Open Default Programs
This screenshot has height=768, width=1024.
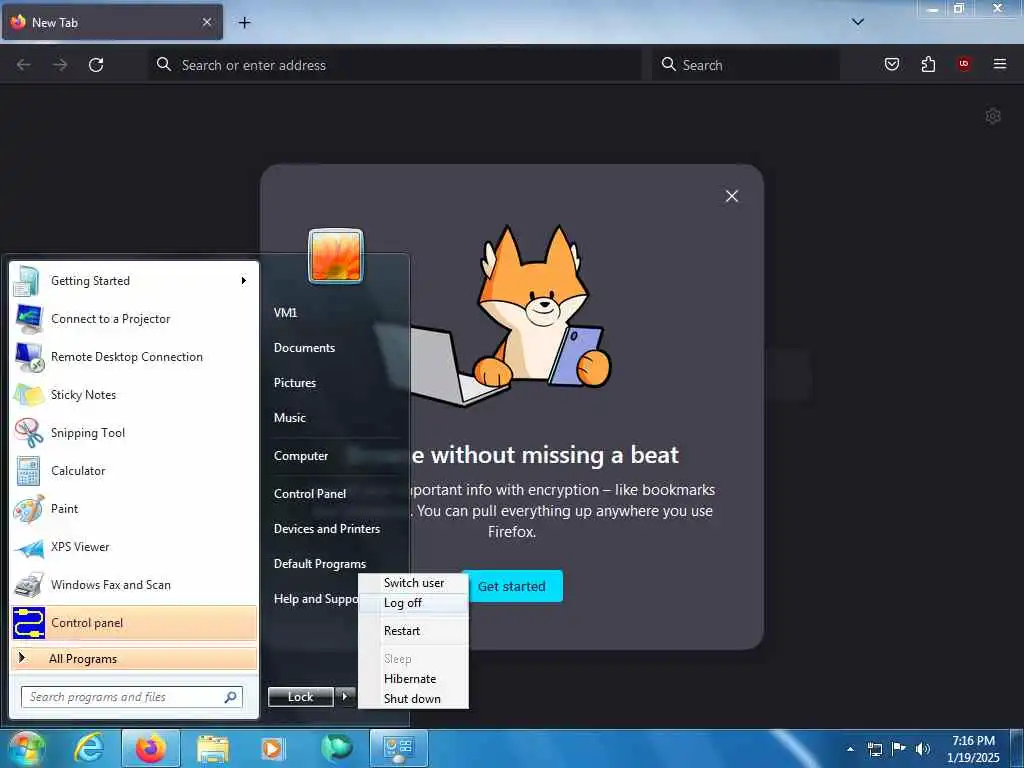319,564
